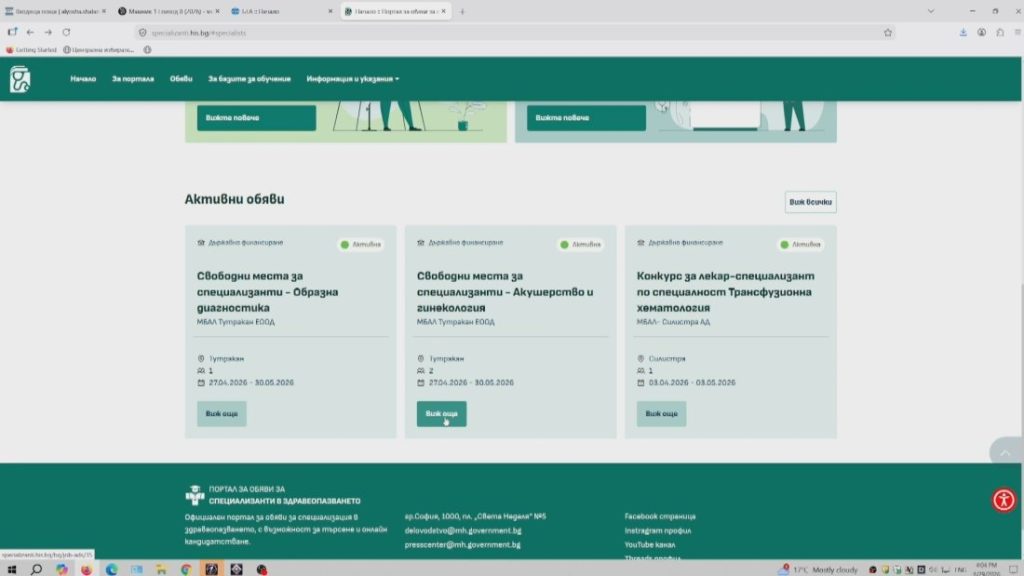Click the browser address bar
Screen dimensions: 1024x576
(x=500, y=32)
